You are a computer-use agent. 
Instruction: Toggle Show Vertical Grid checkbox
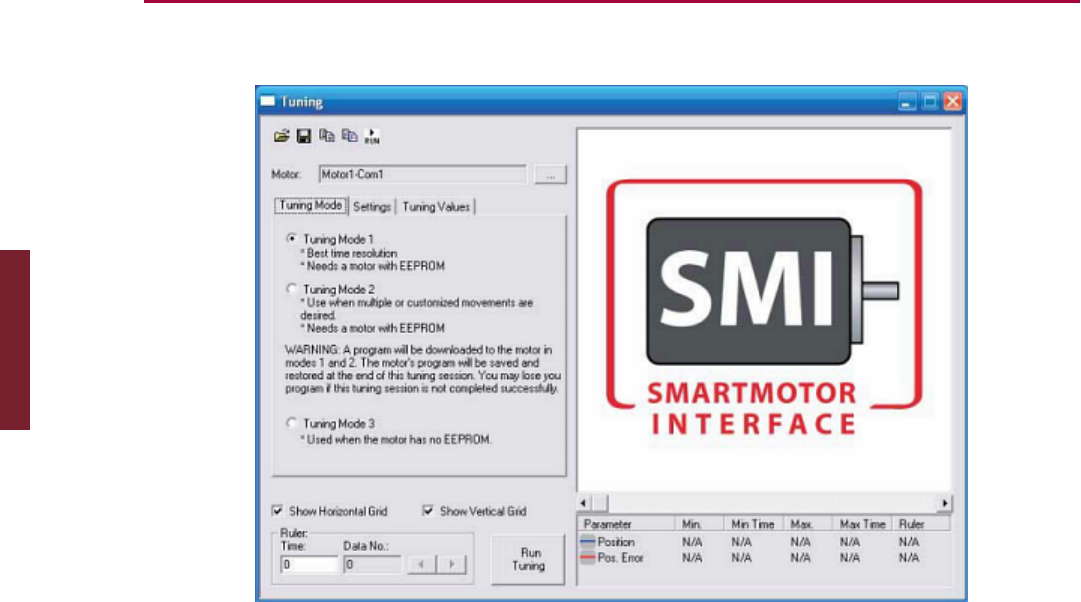(428, 511)
